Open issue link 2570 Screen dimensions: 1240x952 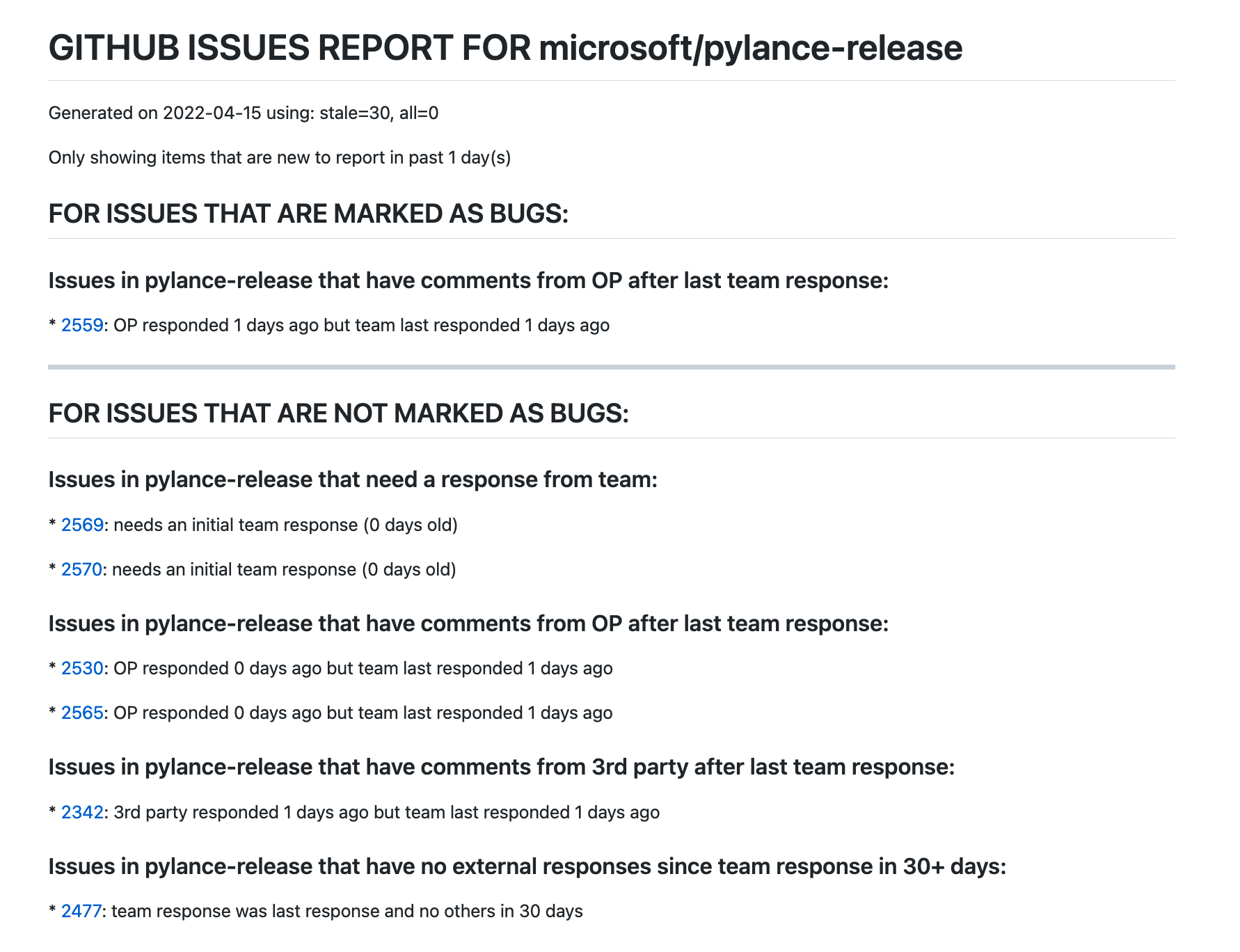(x=81, y=569)
